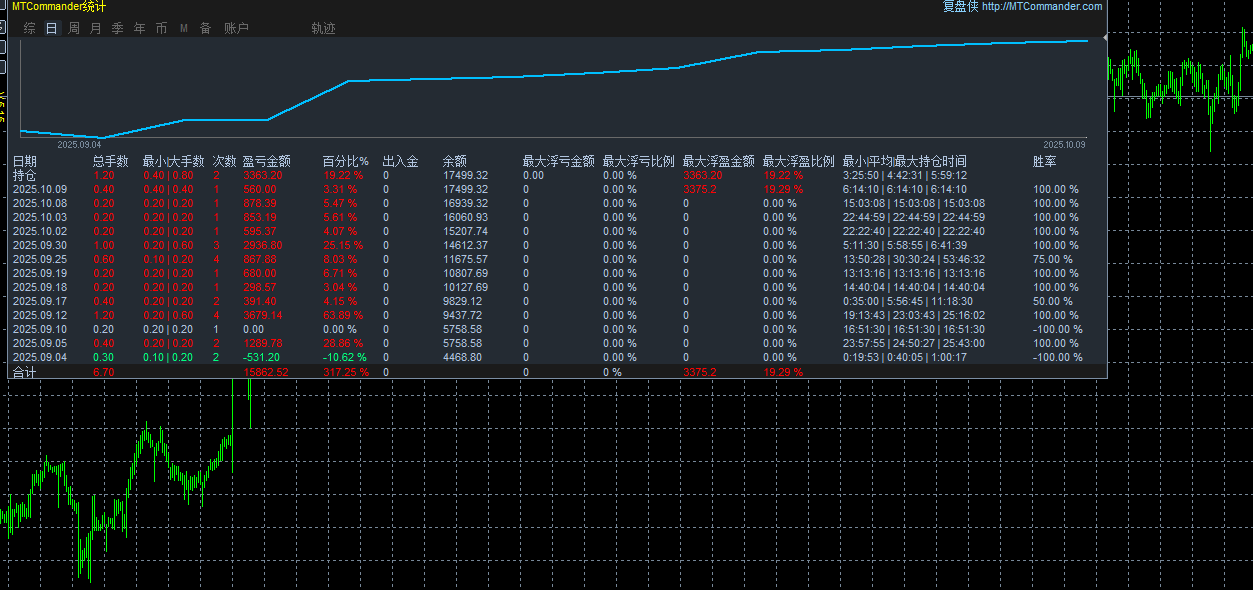Switch to the 综 summary tab
The image size is (1253, 590).
[x=30, y=29]
